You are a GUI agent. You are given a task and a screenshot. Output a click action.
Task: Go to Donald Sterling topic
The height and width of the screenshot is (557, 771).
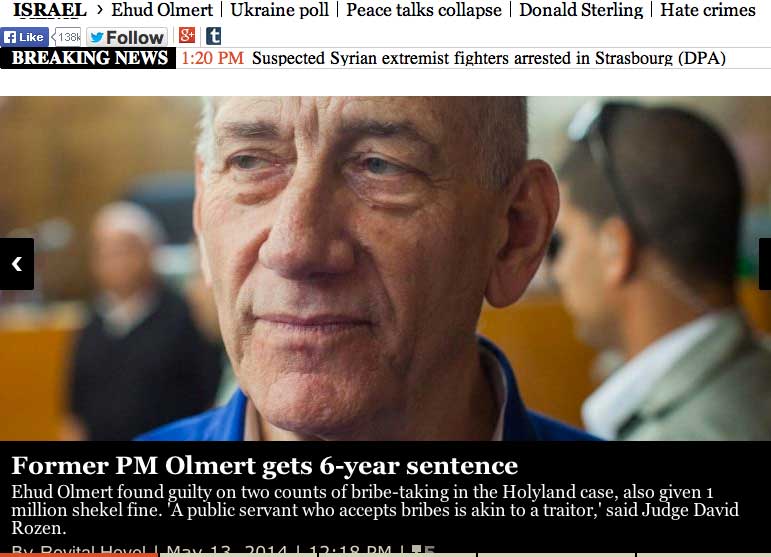pyautogui.click(x=581, y=10)
